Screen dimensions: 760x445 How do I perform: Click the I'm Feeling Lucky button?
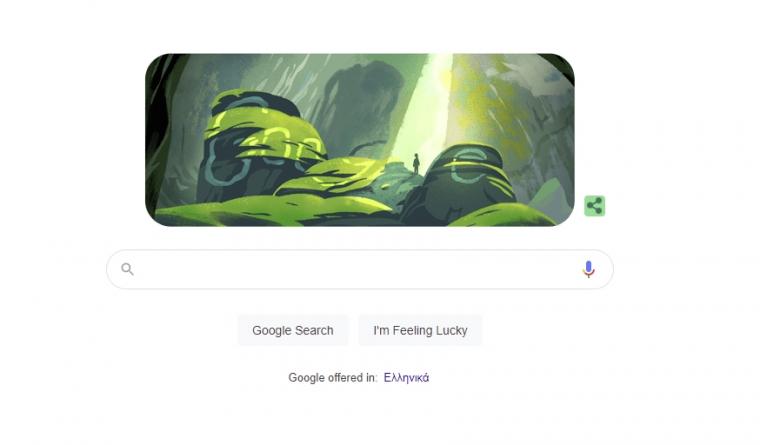[x=420, y=330]
